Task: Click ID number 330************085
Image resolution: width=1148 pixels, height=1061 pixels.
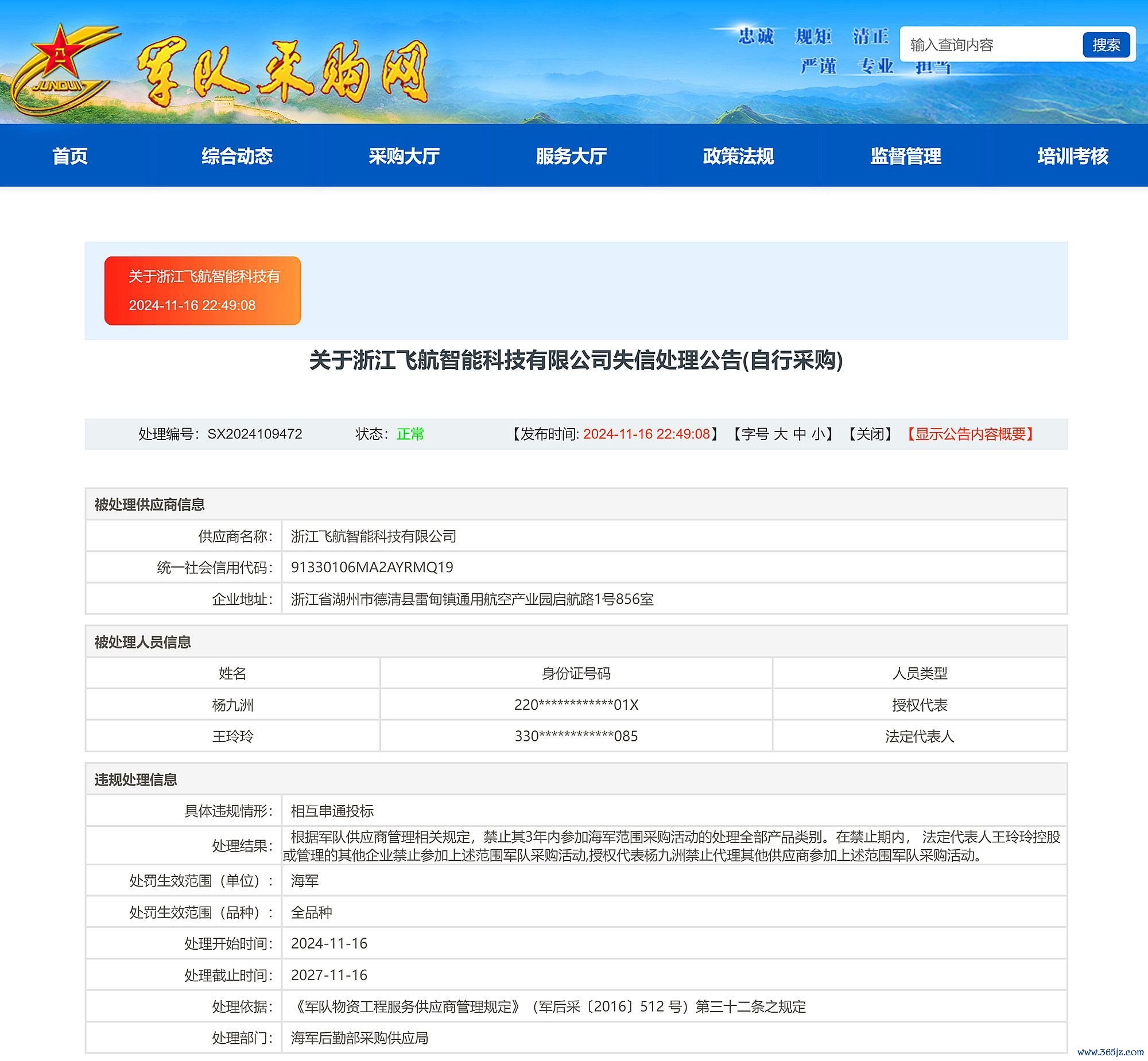Action: 576,737
